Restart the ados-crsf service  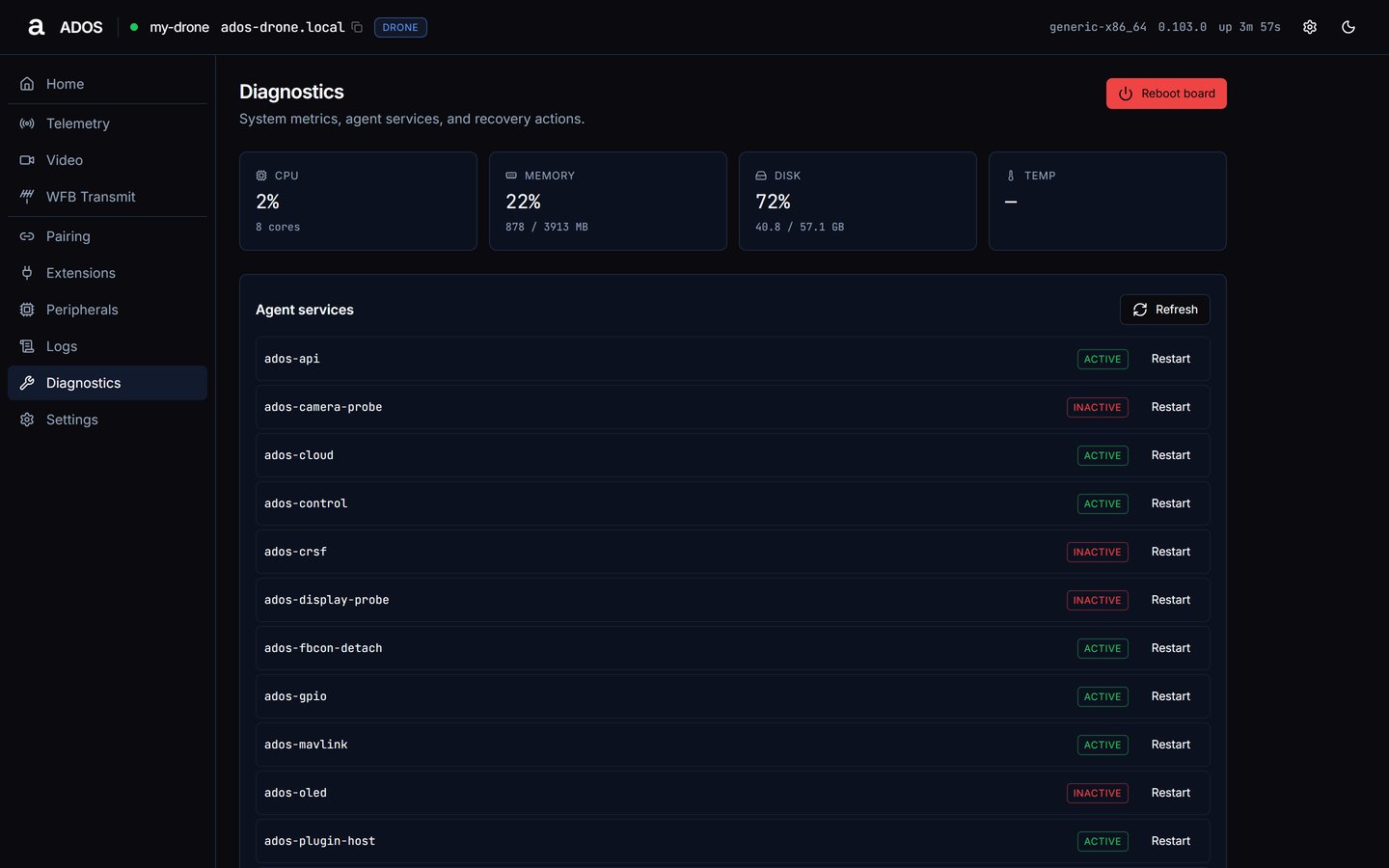point(1171,552)
